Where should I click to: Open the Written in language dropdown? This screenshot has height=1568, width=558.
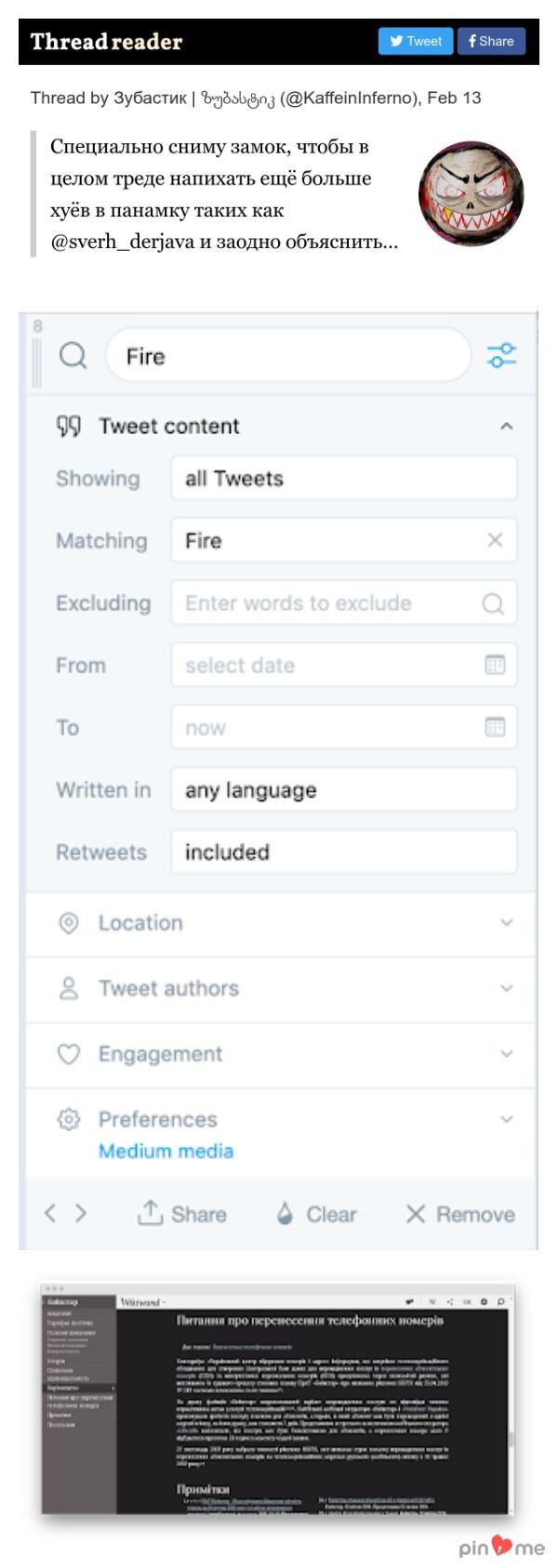pyautogui.click(x=343, y=790)
